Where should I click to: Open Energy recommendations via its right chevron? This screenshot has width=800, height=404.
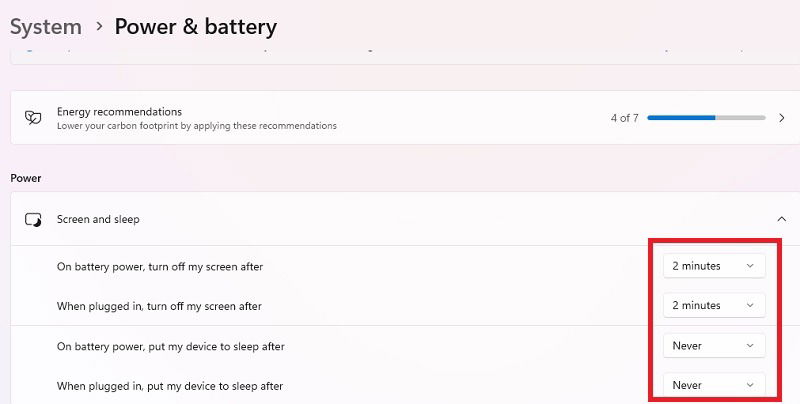coord(782,118)
